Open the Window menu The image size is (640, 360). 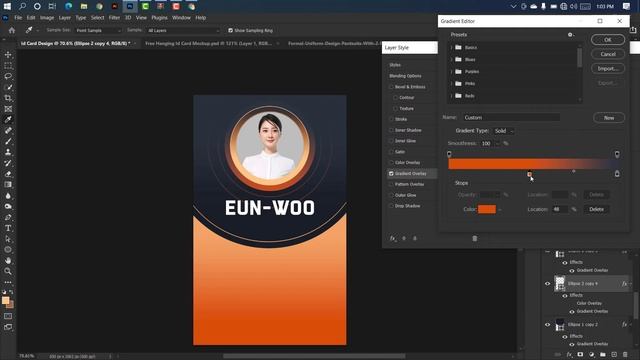181,18
